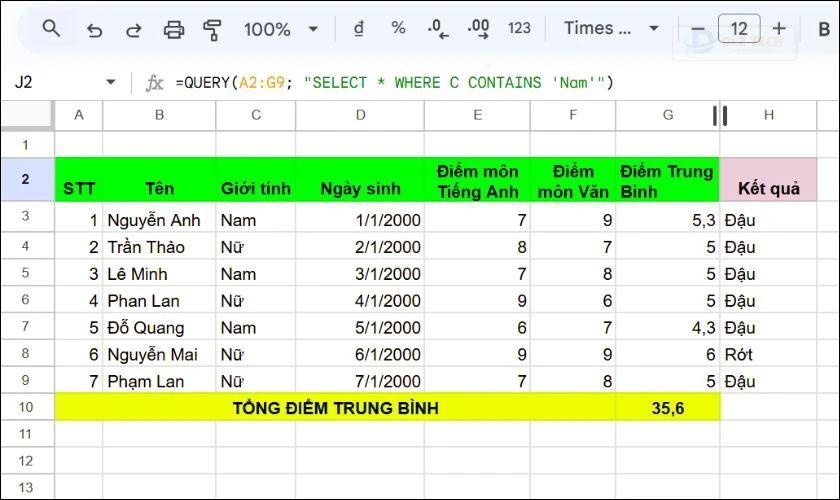The image size is (840, 500).
Task: Select the paint format roller icon
Action: click(212, 30)
